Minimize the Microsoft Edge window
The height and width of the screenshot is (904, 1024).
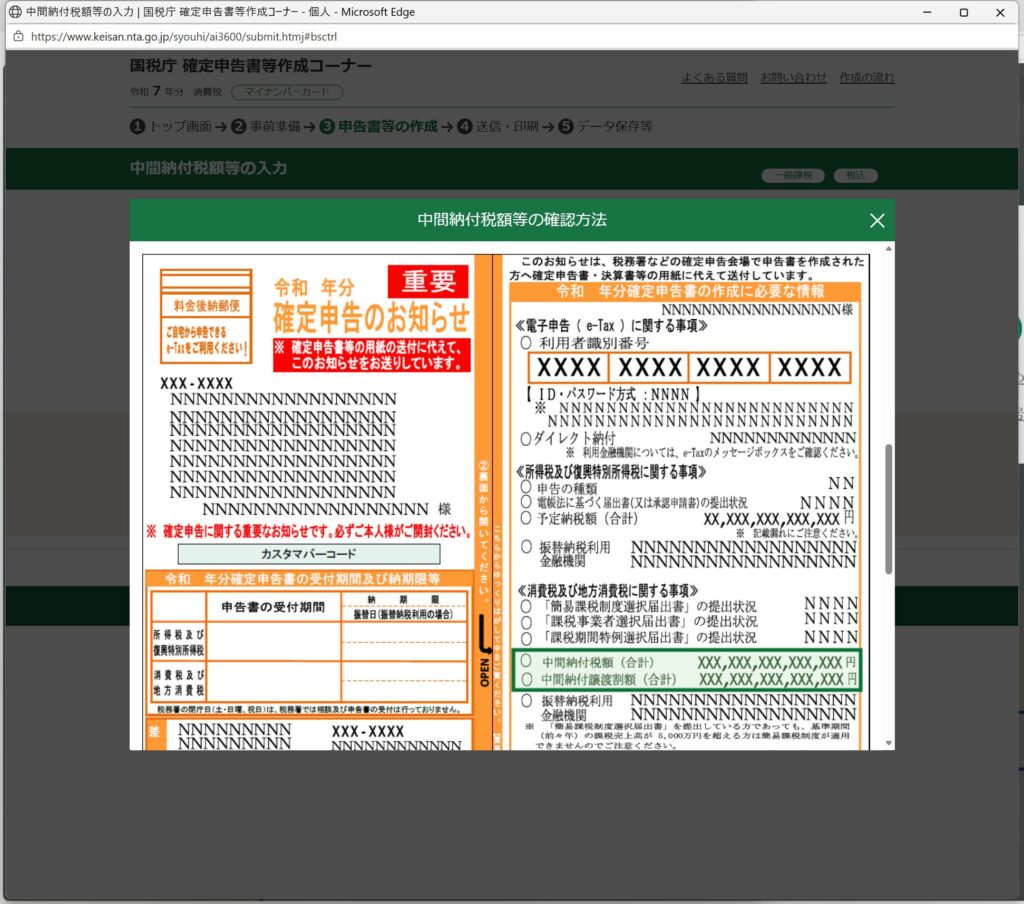point(918,12)
